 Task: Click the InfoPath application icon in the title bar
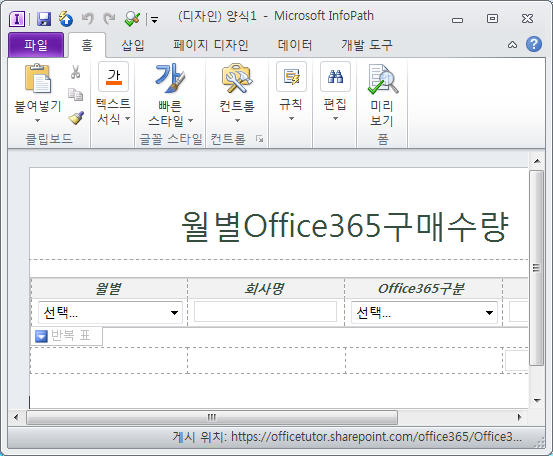(17, 19)
